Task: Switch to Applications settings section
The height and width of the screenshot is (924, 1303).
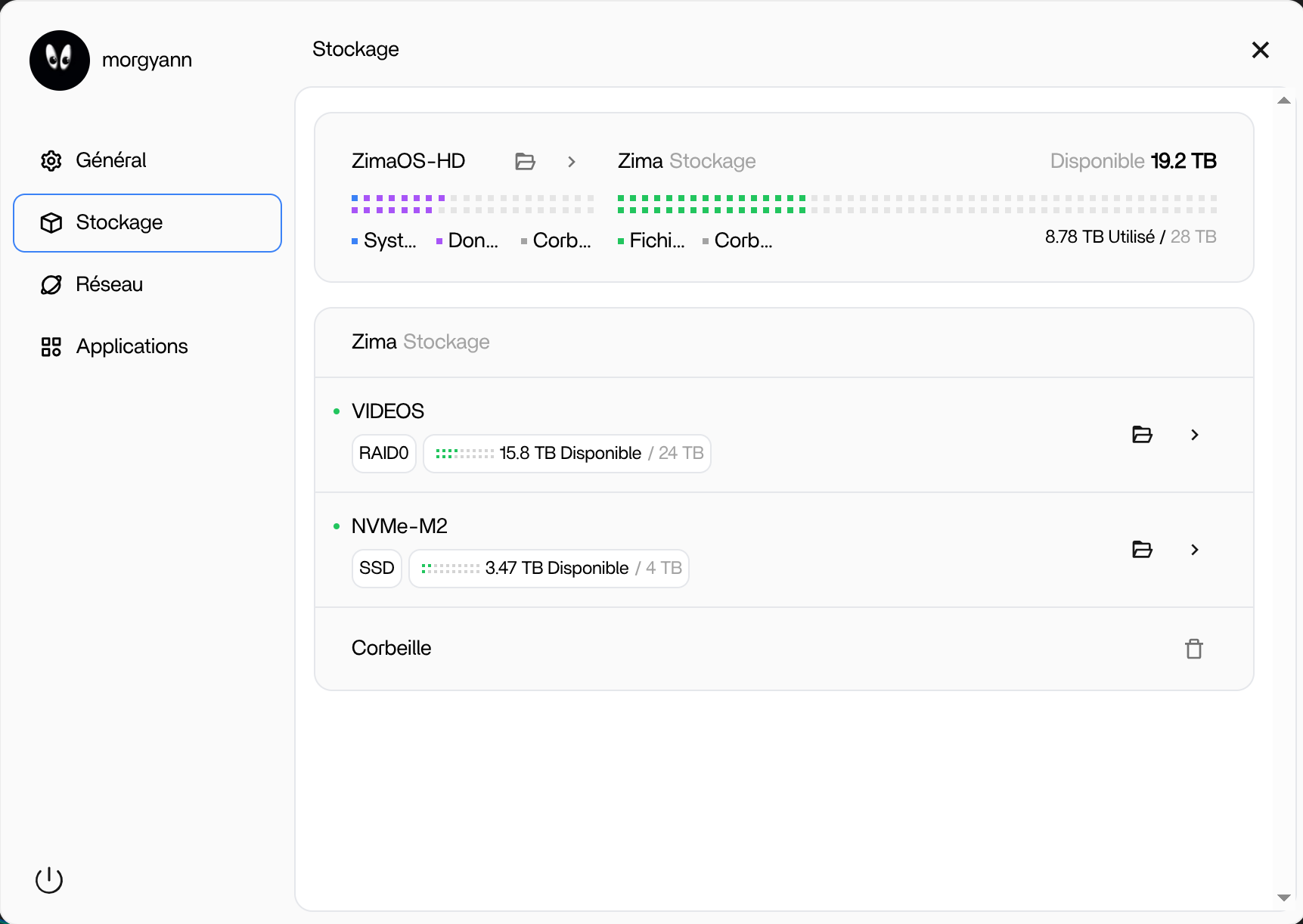Action: point(132,346)
